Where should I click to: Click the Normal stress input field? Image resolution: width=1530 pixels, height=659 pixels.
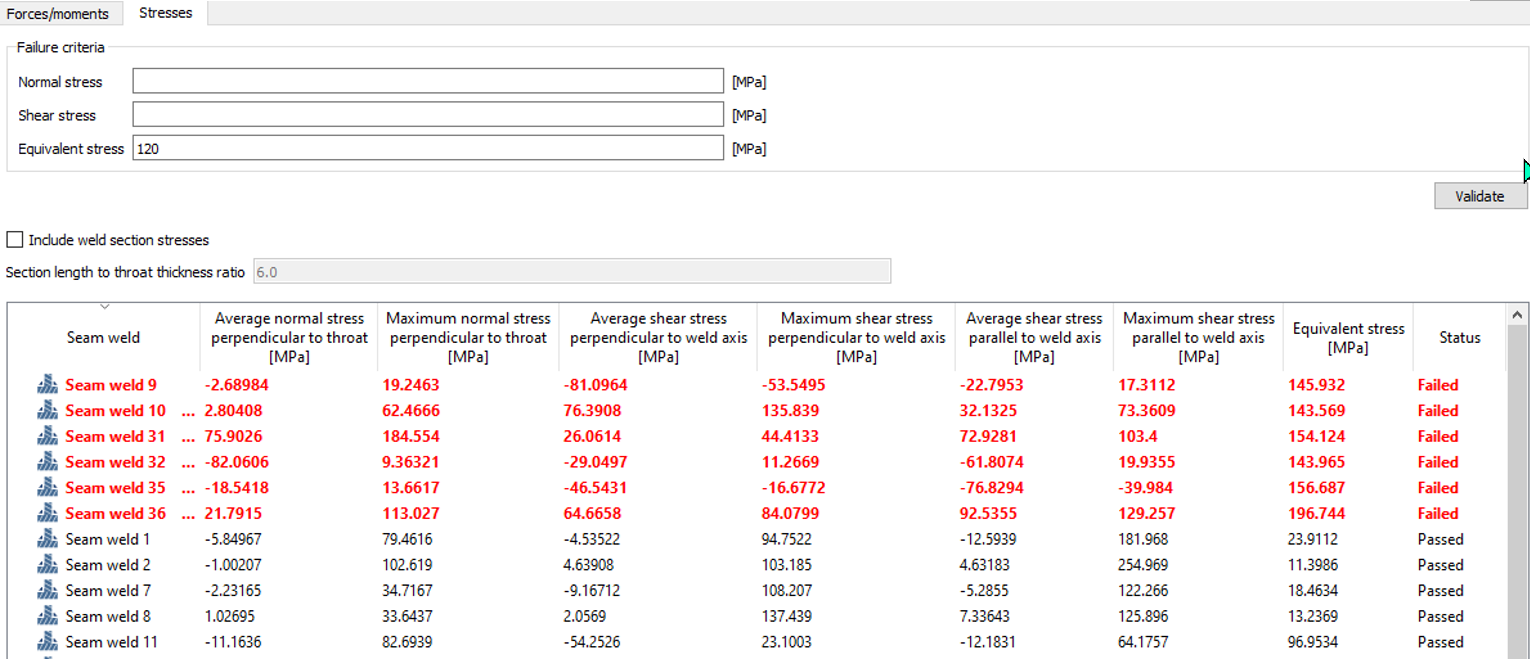tap(427, 82)
